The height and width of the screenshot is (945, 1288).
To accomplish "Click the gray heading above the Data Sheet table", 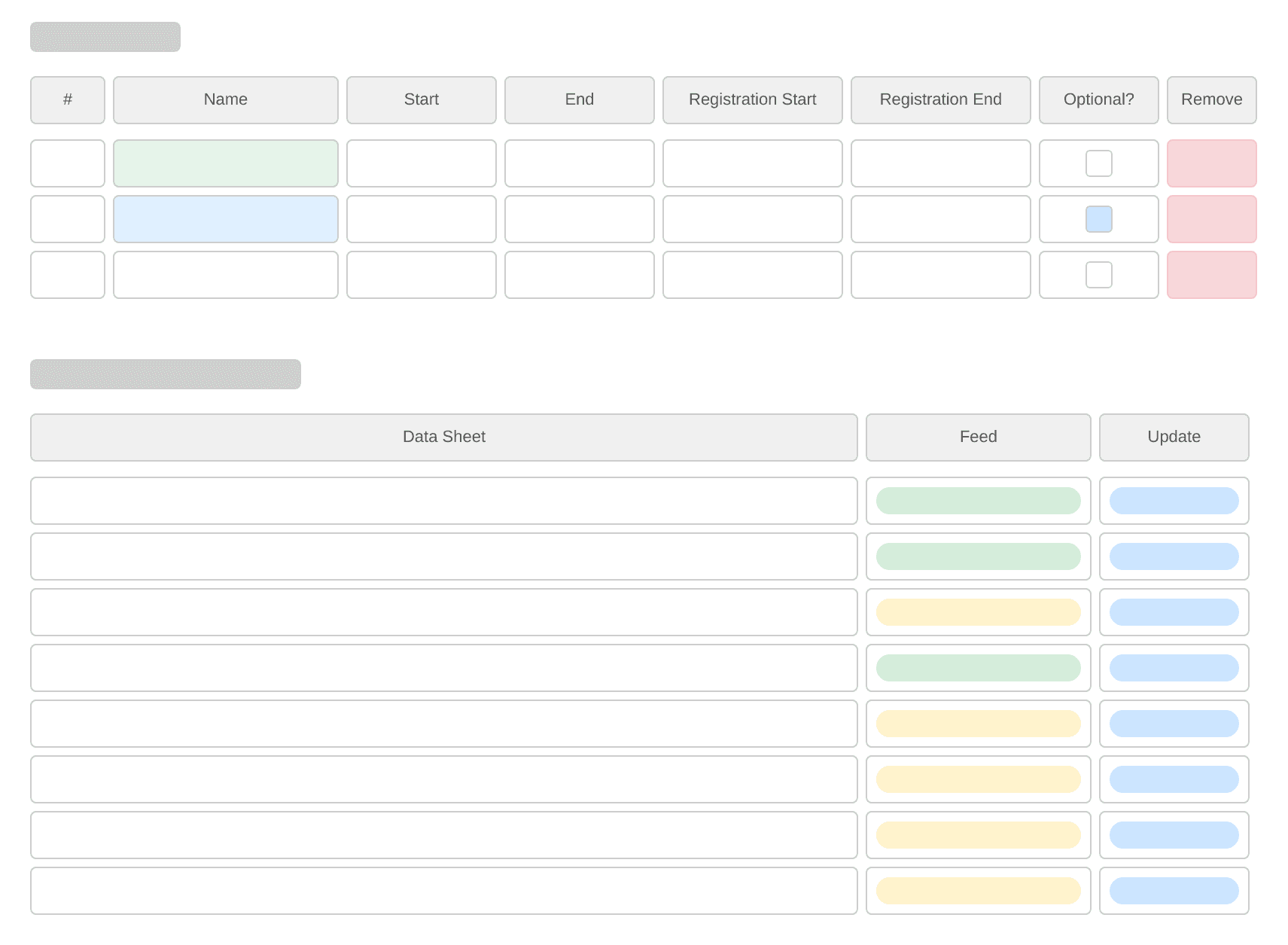I will tap(165, 373).
